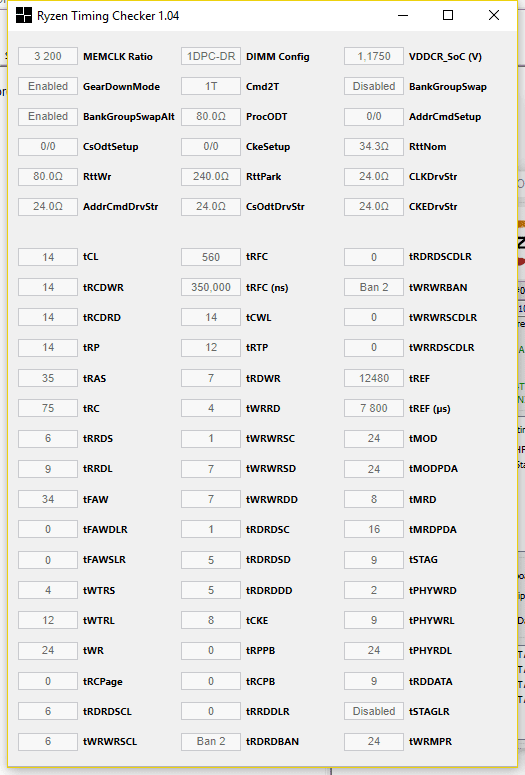Screen dimensions: 525x775
Task: Click the DIMM Config 1DPC-DR field
Action: coord(211,56)
